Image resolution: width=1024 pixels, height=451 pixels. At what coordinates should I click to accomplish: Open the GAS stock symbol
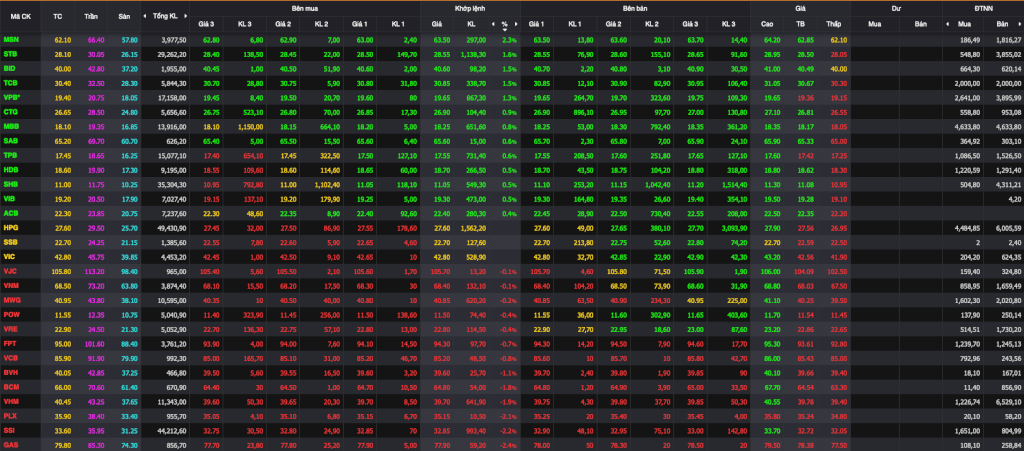point(10,444)
